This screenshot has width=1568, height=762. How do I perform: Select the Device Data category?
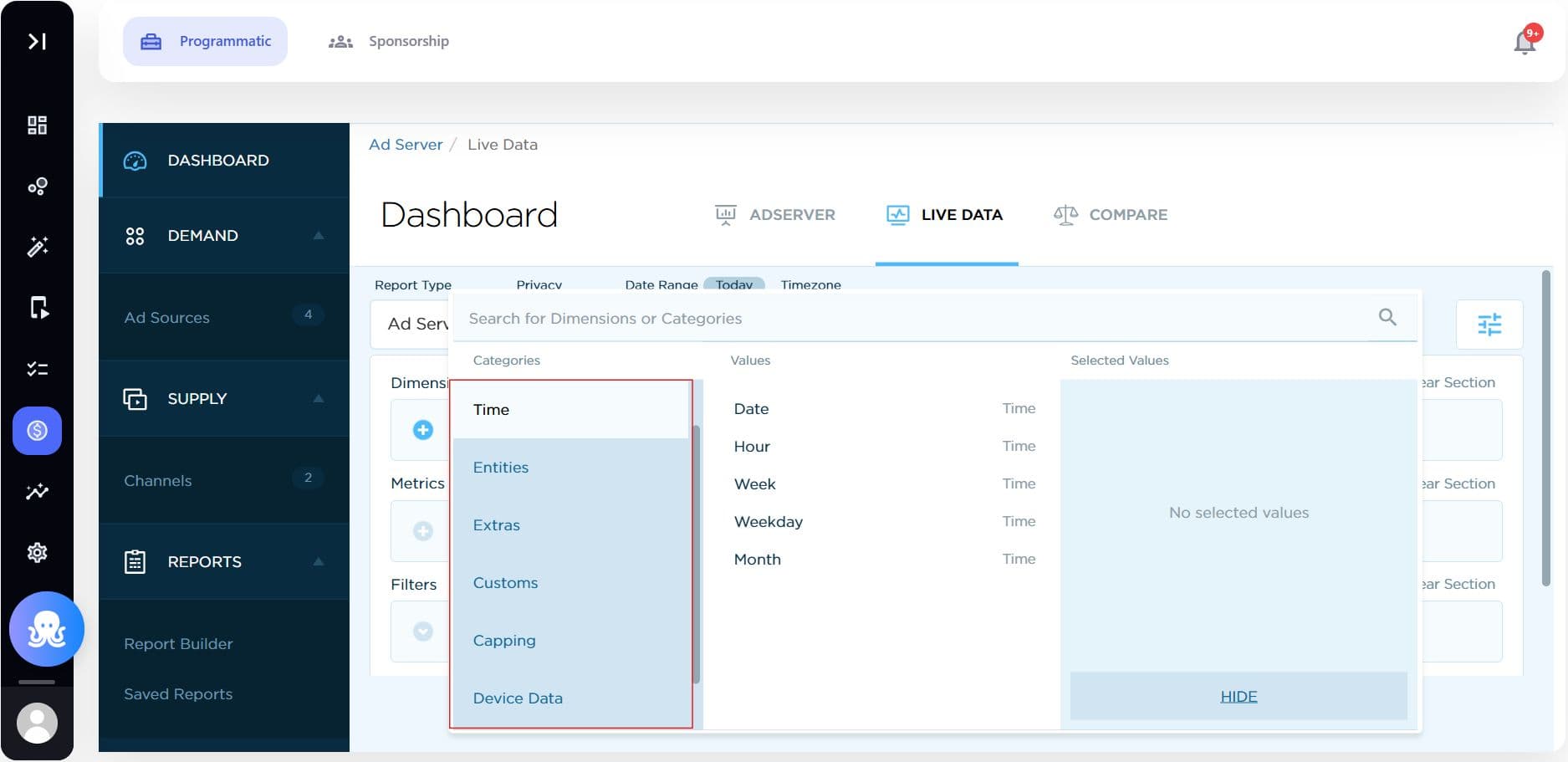570,698
